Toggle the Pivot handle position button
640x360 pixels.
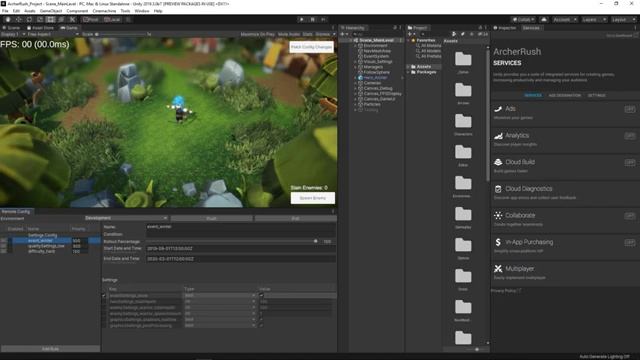pyautogui.click(x=91, y=20)
